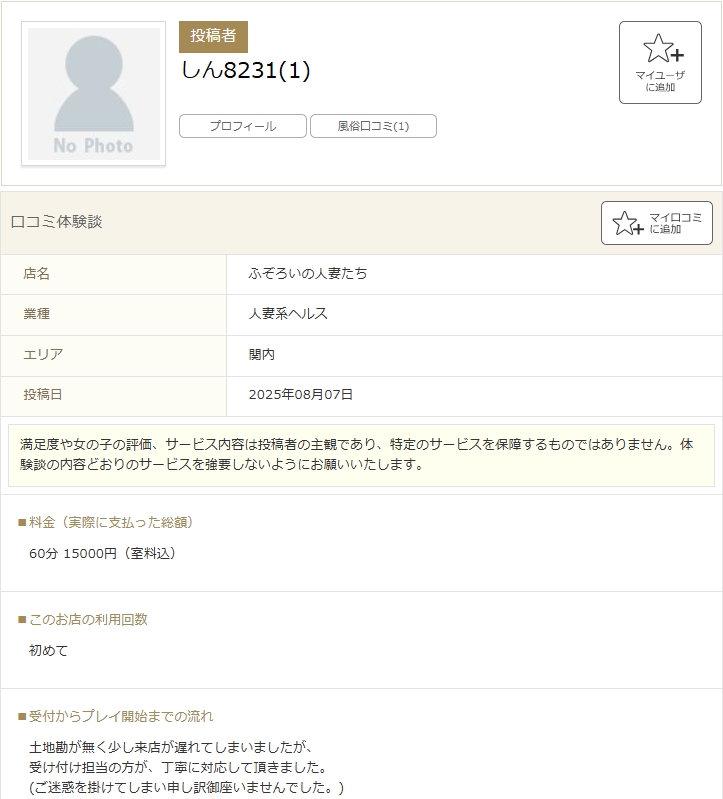Image resolution: width=723 pixels, height=799 pixels.
Task: Click the value 初めて
Action: pos(48,651)
